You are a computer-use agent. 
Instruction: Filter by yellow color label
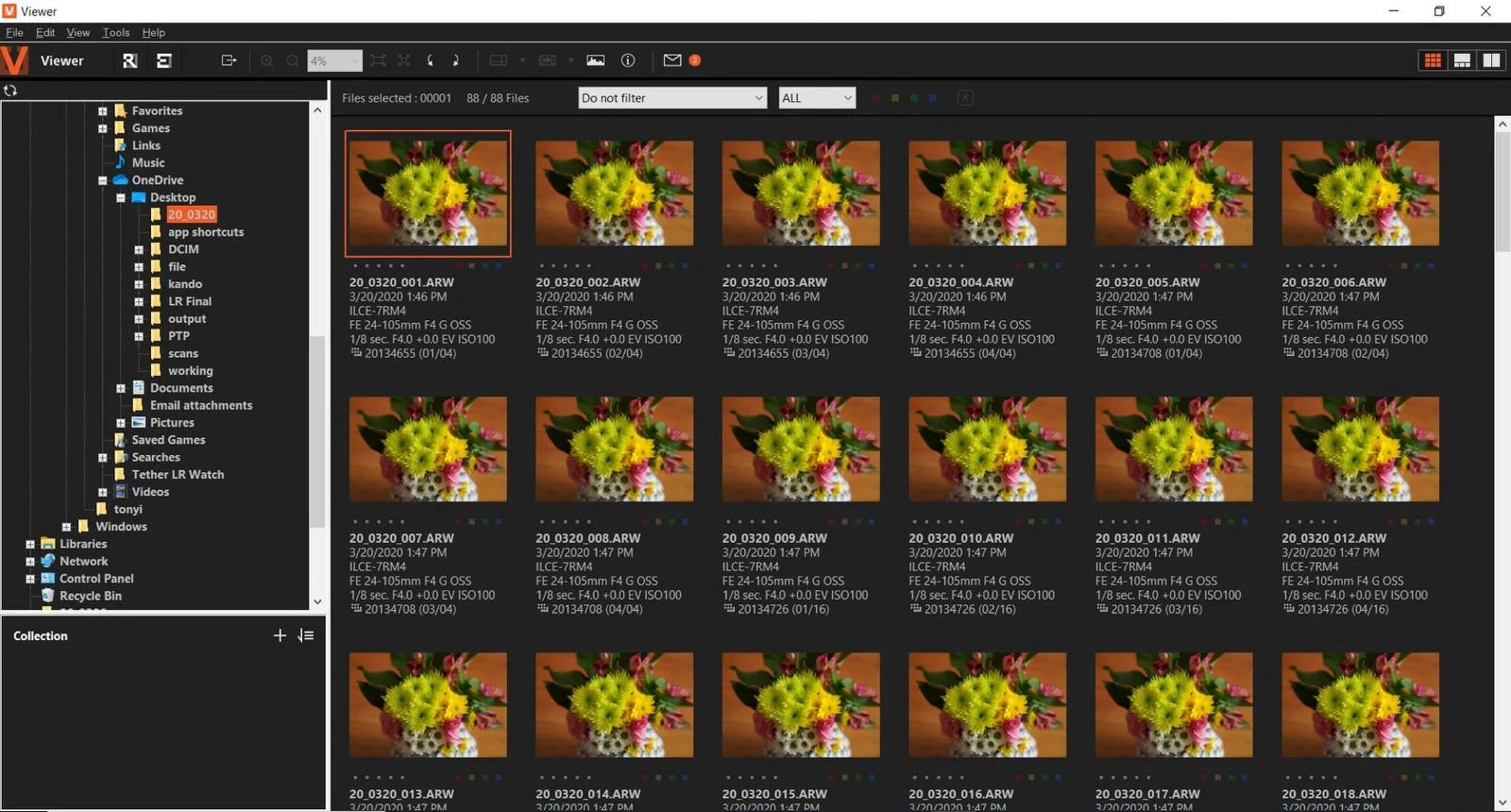tap(895, 98)
